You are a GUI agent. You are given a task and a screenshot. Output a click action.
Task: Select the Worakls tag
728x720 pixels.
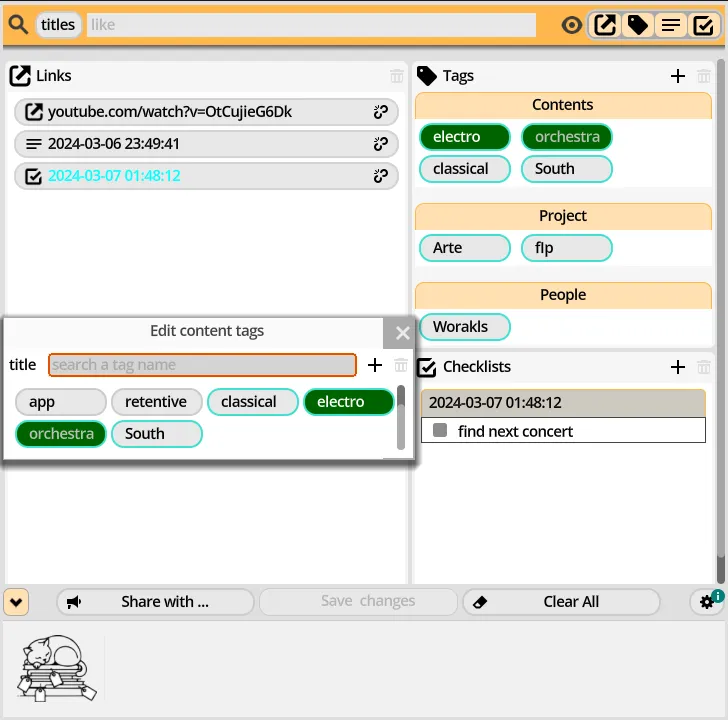465,327
